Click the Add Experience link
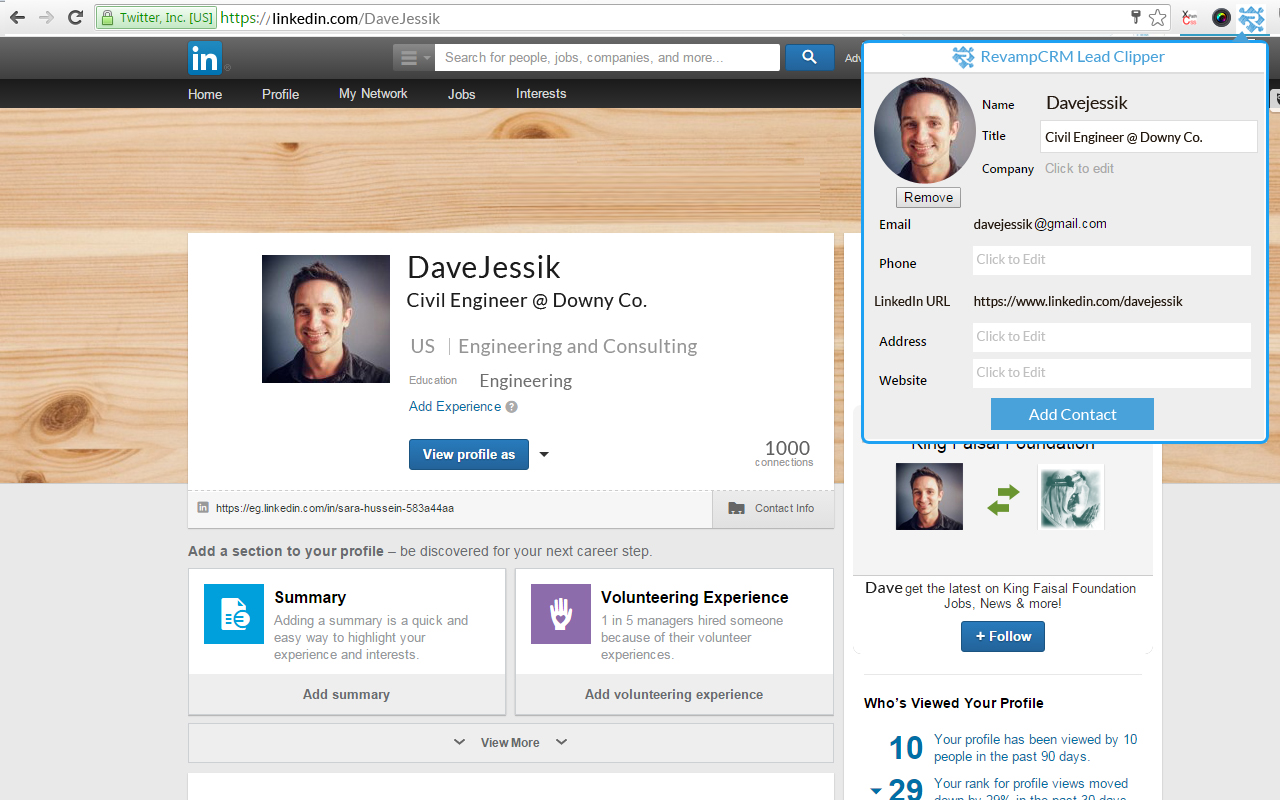This screenshot has width=1280, height=800. (x=455, y=406)
